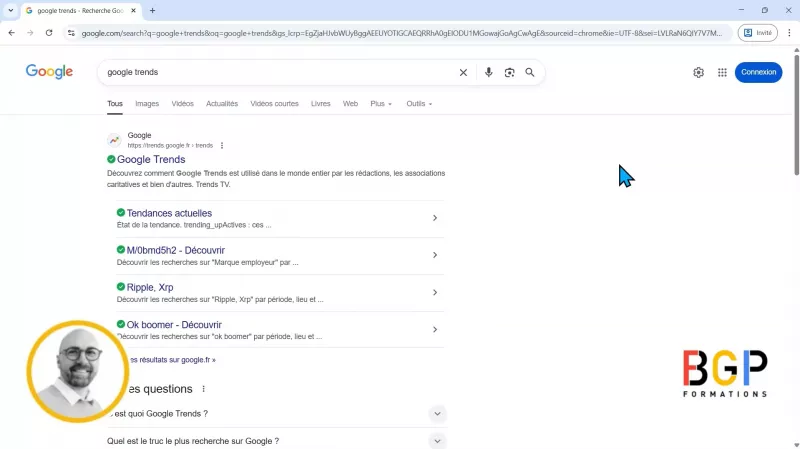800x449 pixels.
Task: Switch to the Web tab
Action: (x=350, y=104)
